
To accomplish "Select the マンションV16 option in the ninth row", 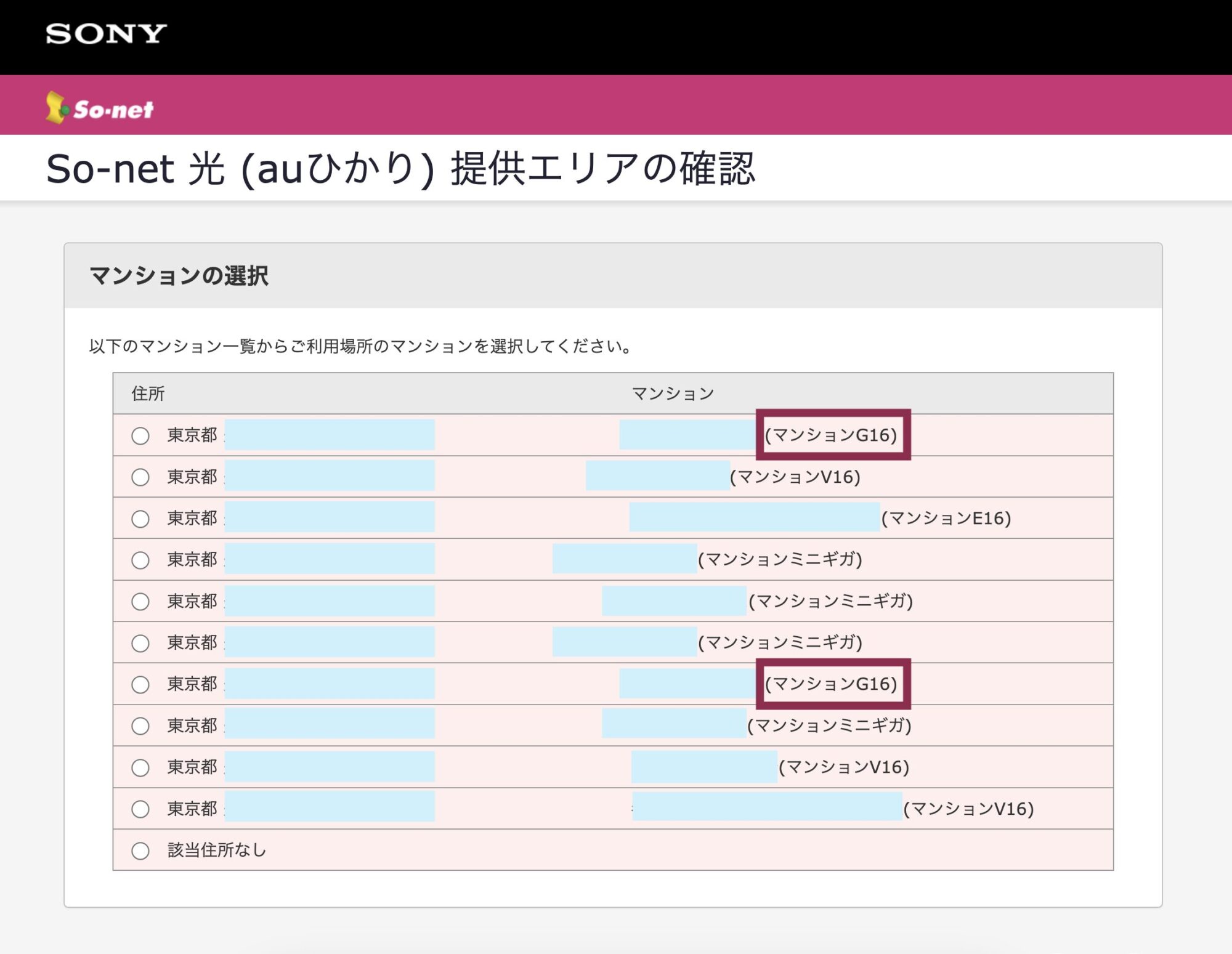I will (x=140, y=767).
